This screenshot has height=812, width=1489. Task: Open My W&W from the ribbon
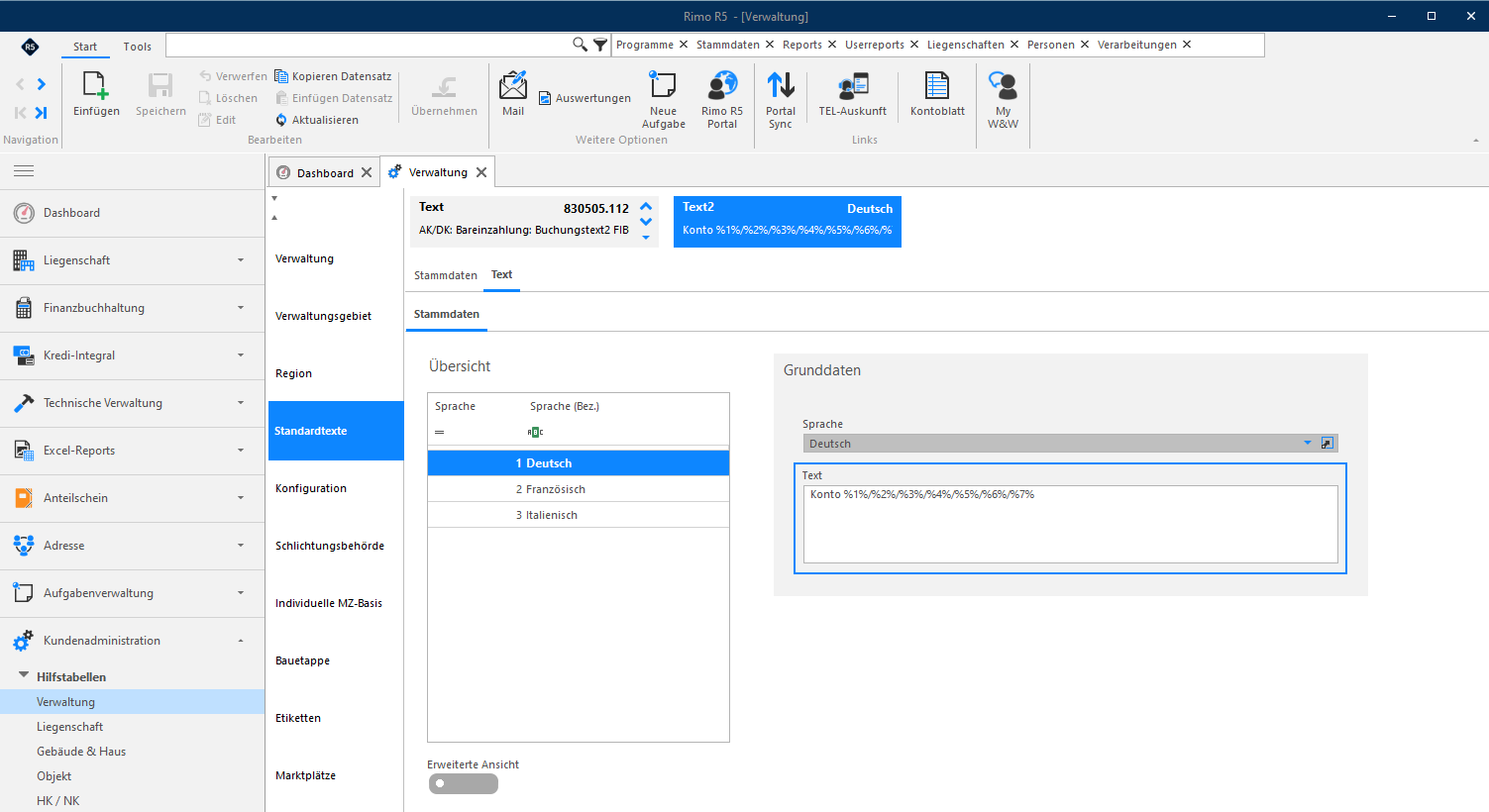1003,86
